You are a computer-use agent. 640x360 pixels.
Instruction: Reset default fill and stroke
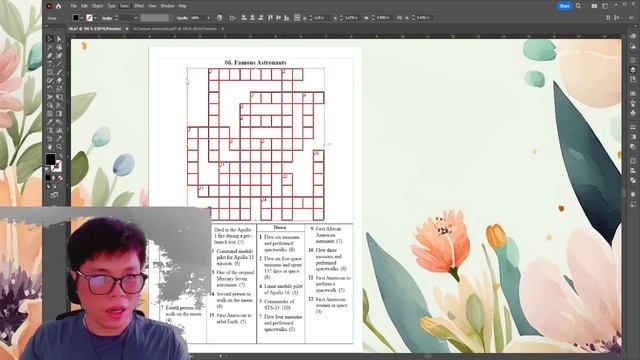[x=47, y=169]
